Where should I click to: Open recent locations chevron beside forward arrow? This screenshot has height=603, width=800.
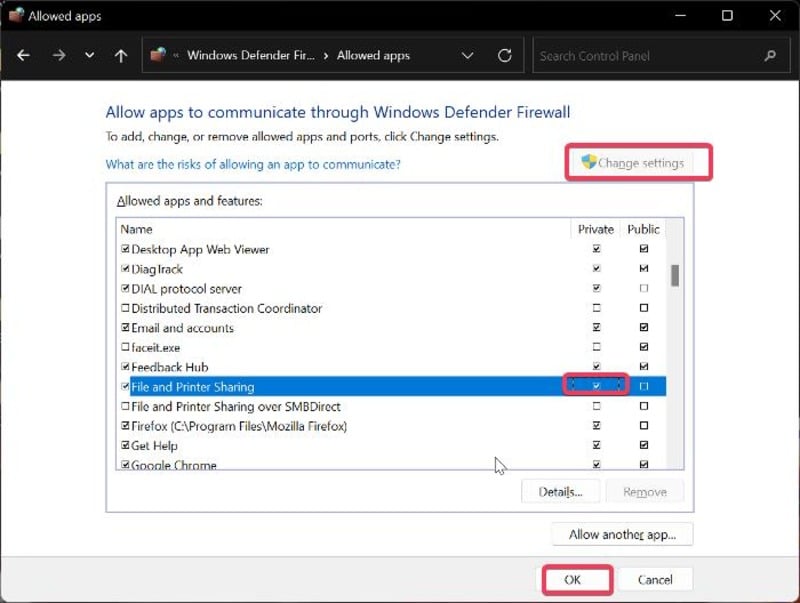tap(90, 55)
